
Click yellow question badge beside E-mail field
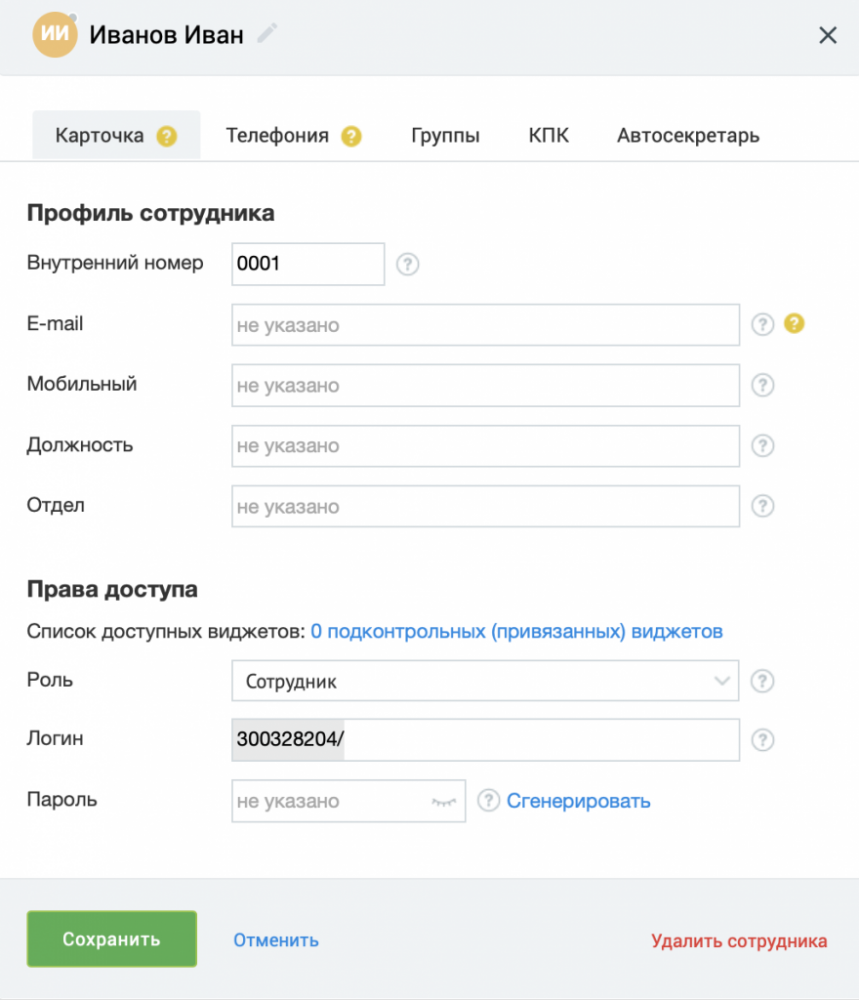794,323
